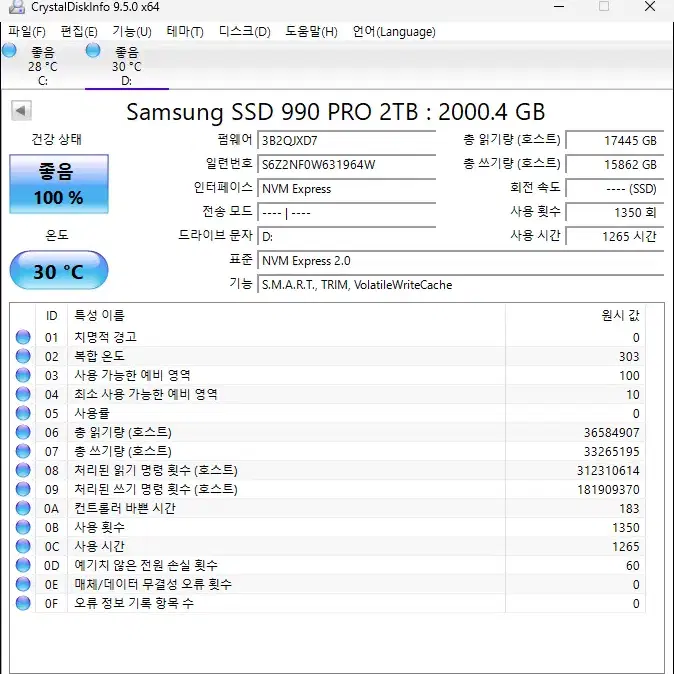Click status orb for attribute 05 사용률
The height and width of the screenshot is (674, 674).
tap(23, 413)
